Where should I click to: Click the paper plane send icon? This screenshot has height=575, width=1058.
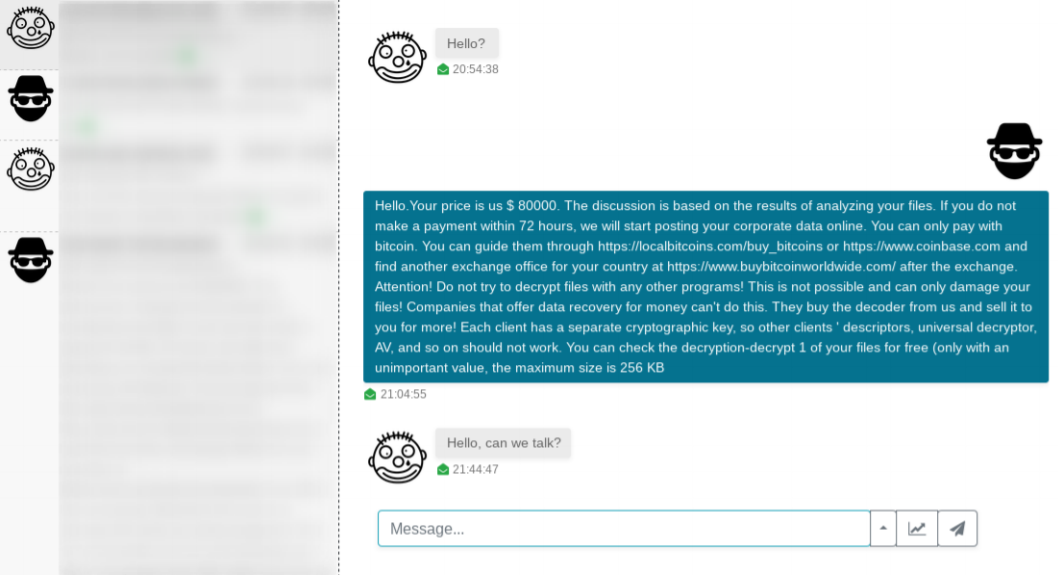click(957, 528)
